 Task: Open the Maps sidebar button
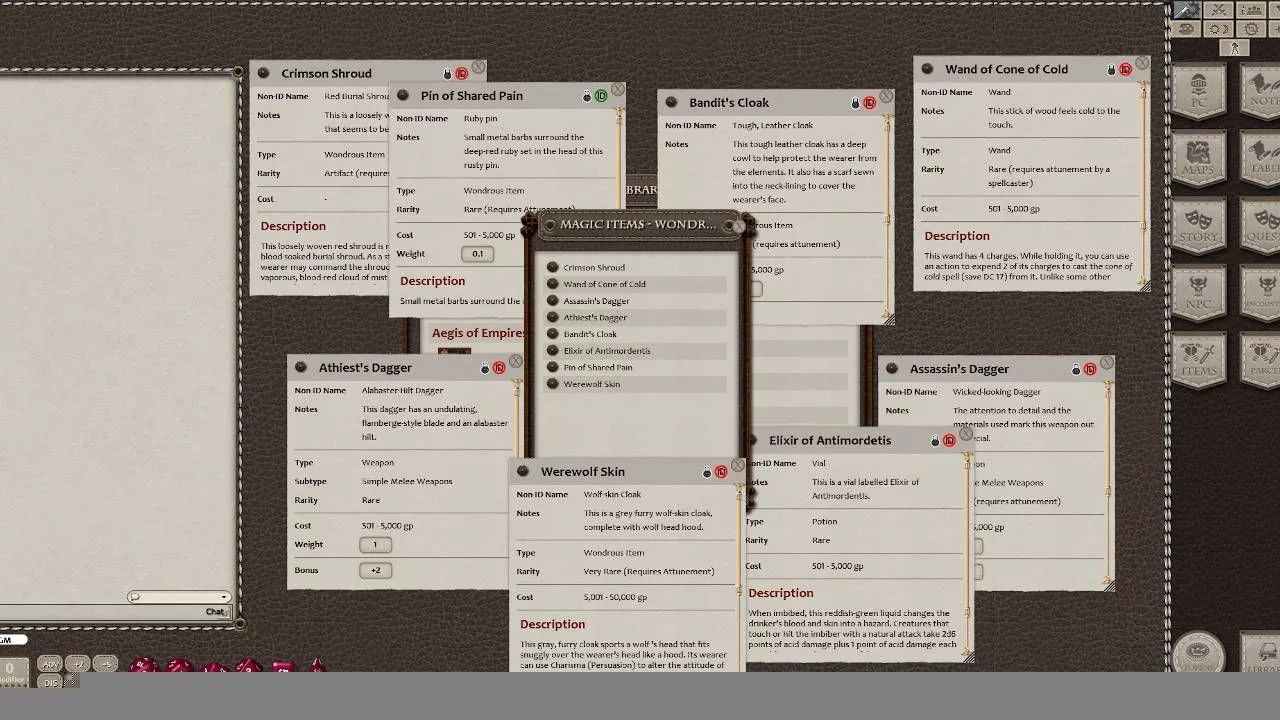[1199, 159]
